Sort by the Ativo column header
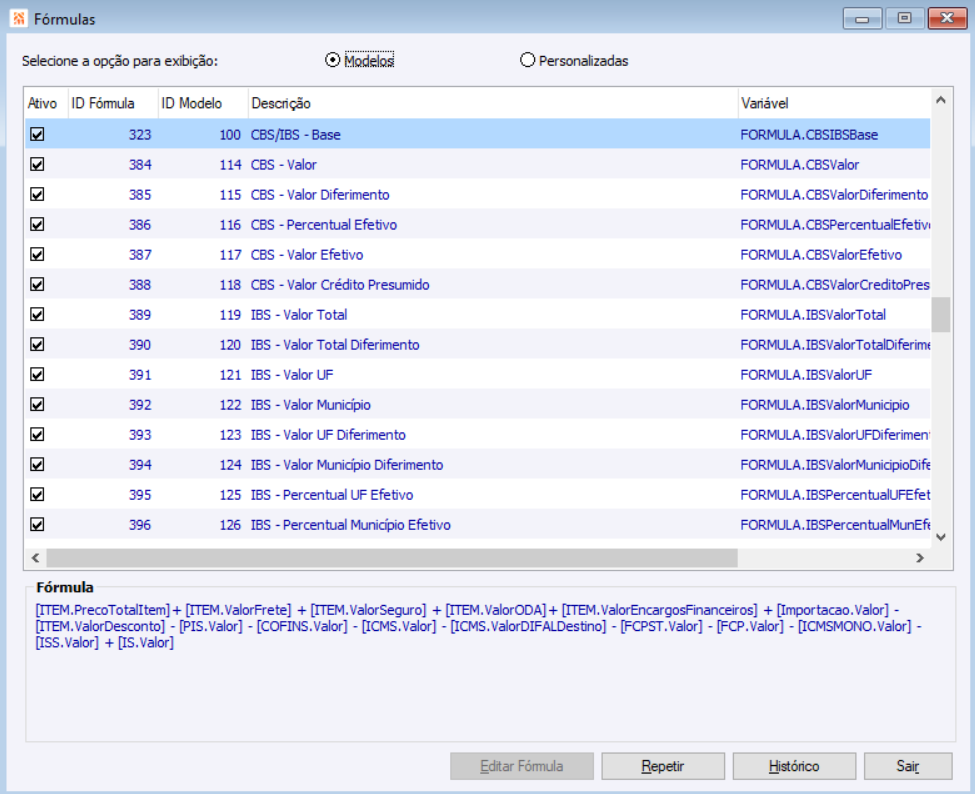This screenshot has width=975, height=794. coord(46,103)
